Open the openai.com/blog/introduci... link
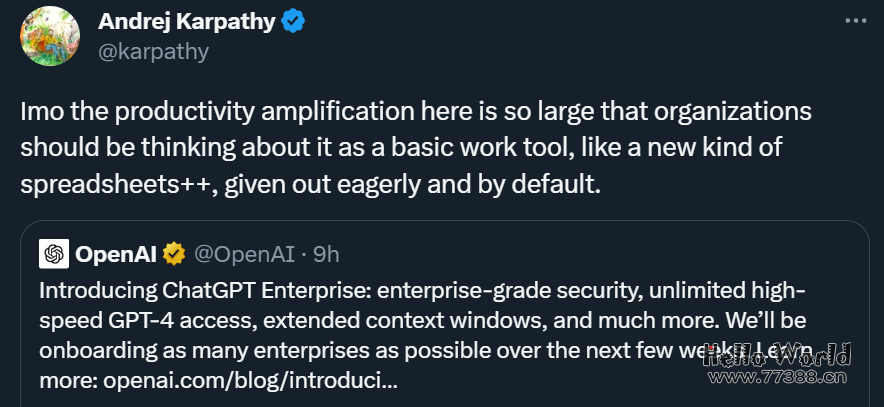The height and width of the screenshot is (407, 884). click(x=250, y=381)
